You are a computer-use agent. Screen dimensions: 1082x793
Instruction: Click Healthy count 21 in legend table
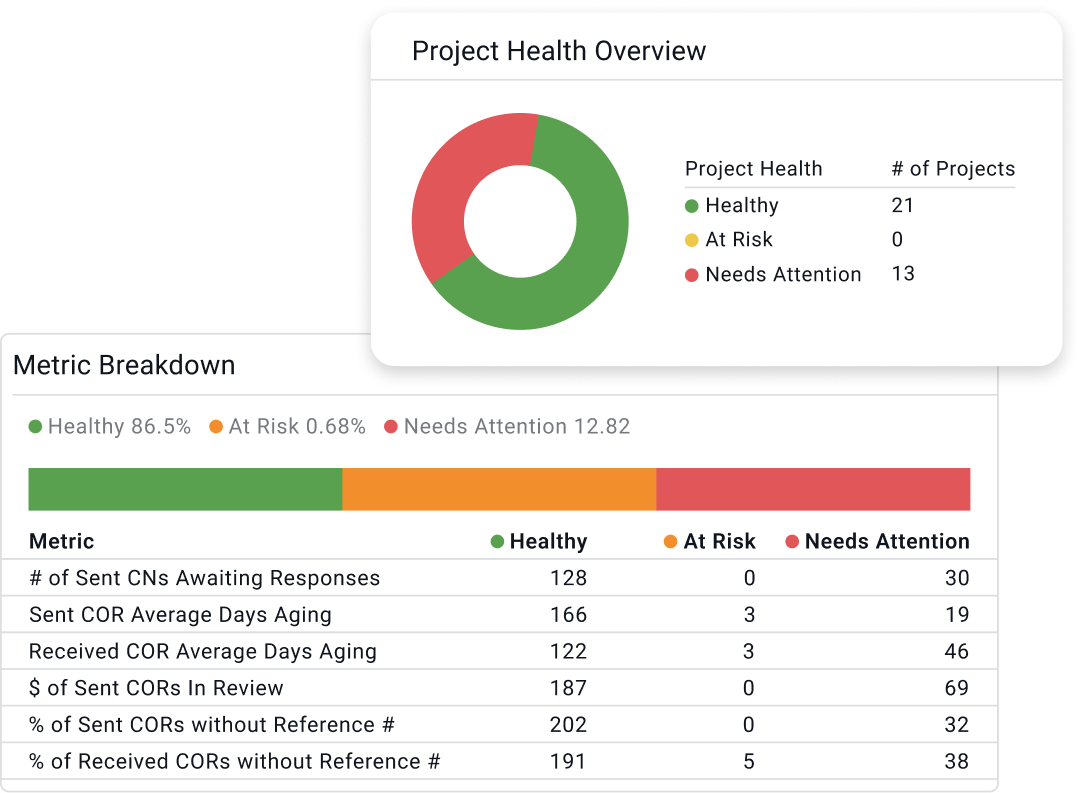(903, 206)
